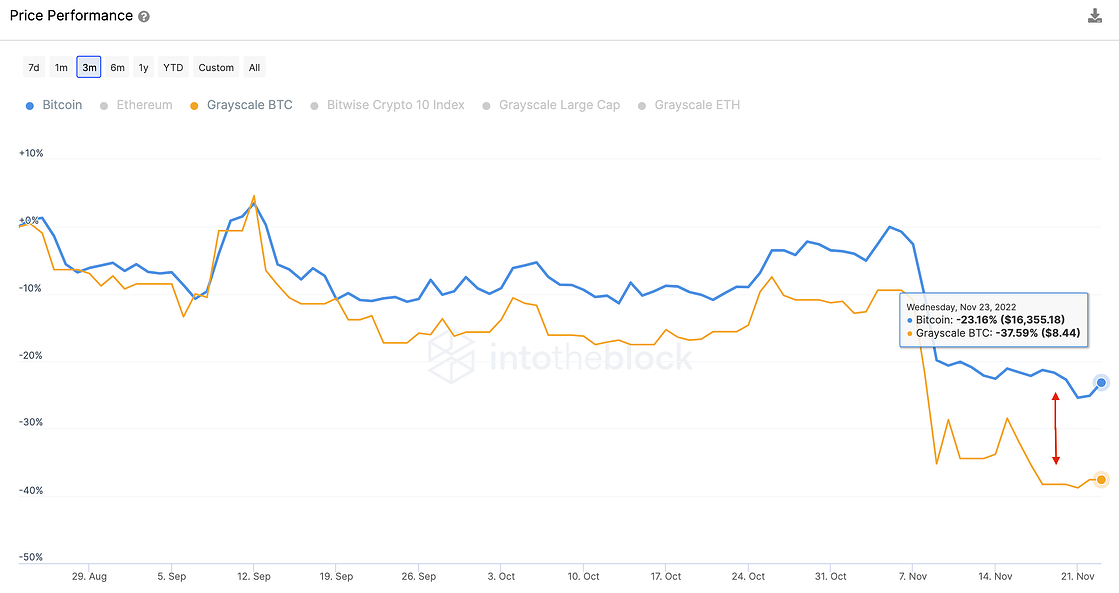
Task: Click the '-40%' y-axis label
Action: point(31,490)
